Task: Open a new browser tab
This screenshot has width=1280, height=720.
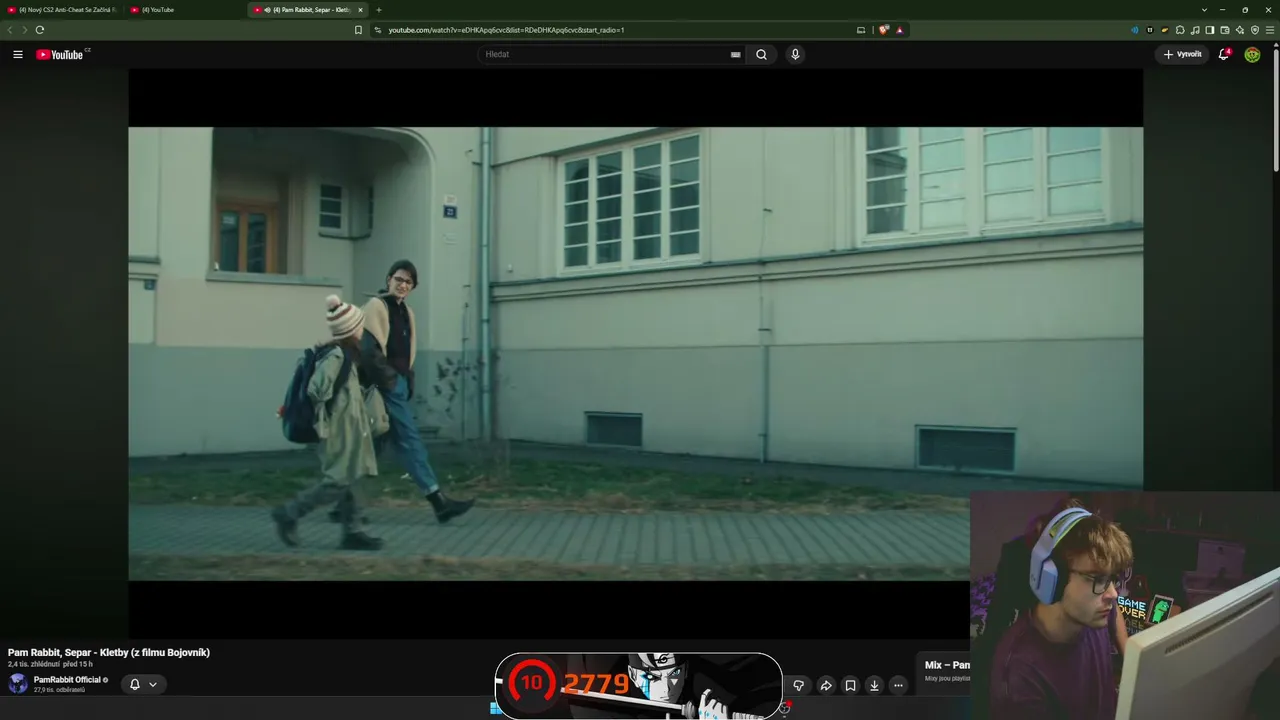Action: coord(379,10)
